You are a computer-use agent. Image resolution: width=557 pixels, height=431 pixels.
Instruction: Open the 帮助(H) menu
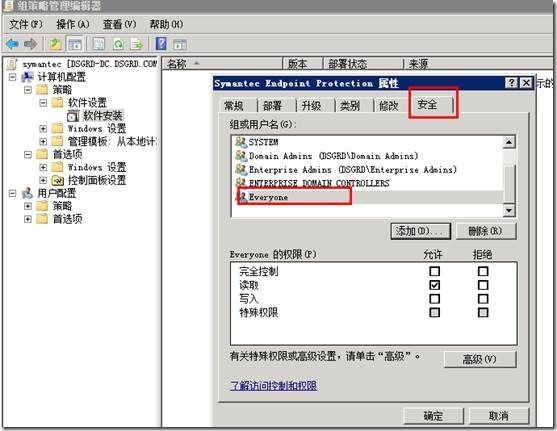[x=166, y=24]
